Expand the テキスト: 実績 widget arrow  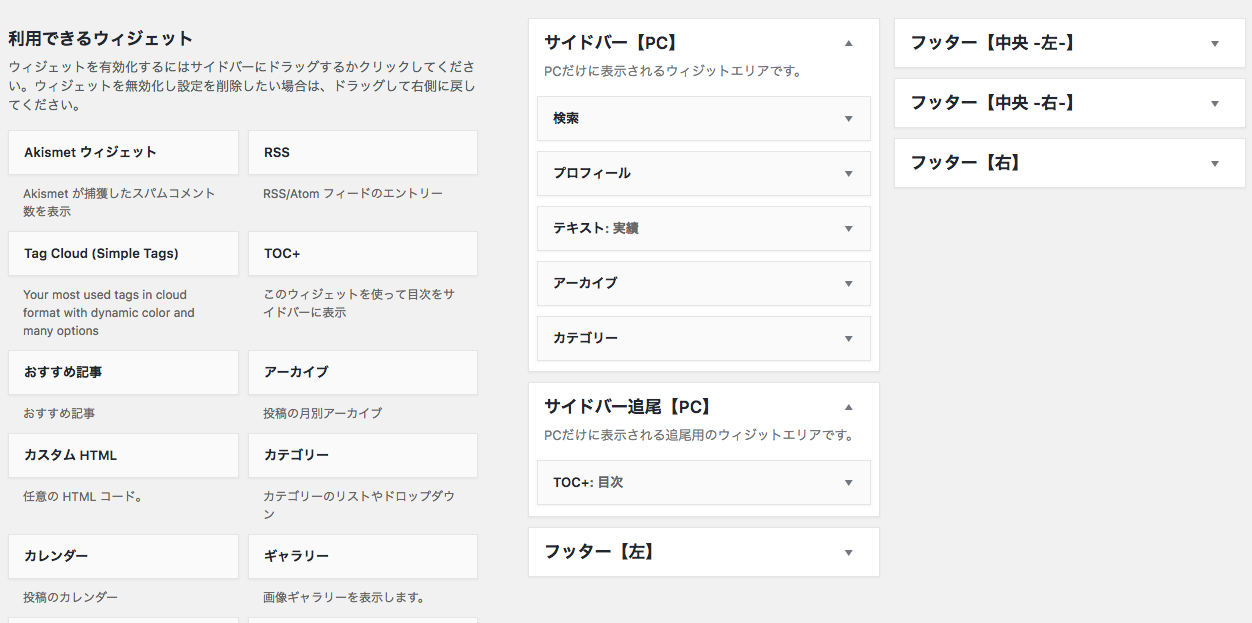click(849, 228)
